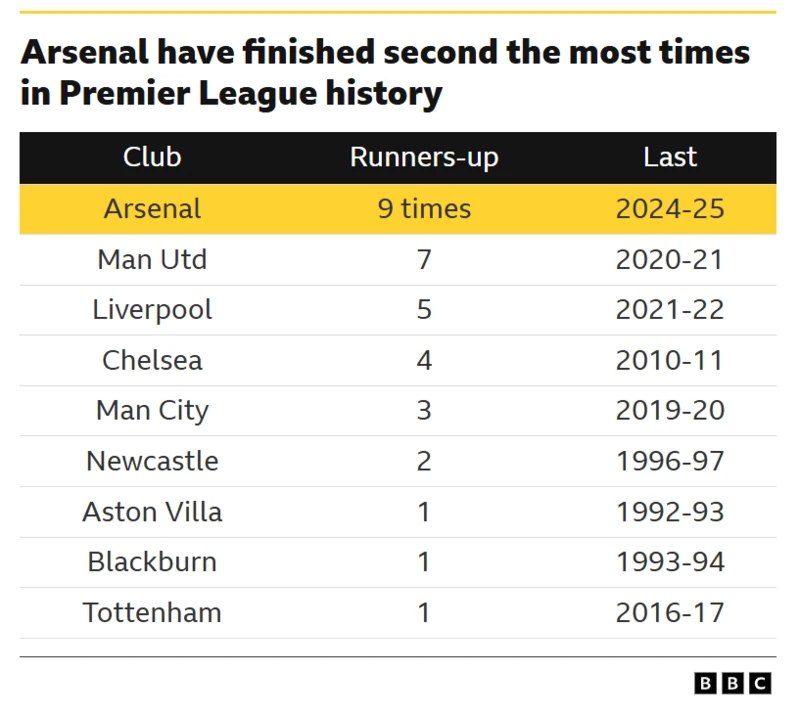Click the Club column header

tap(152, 157)
